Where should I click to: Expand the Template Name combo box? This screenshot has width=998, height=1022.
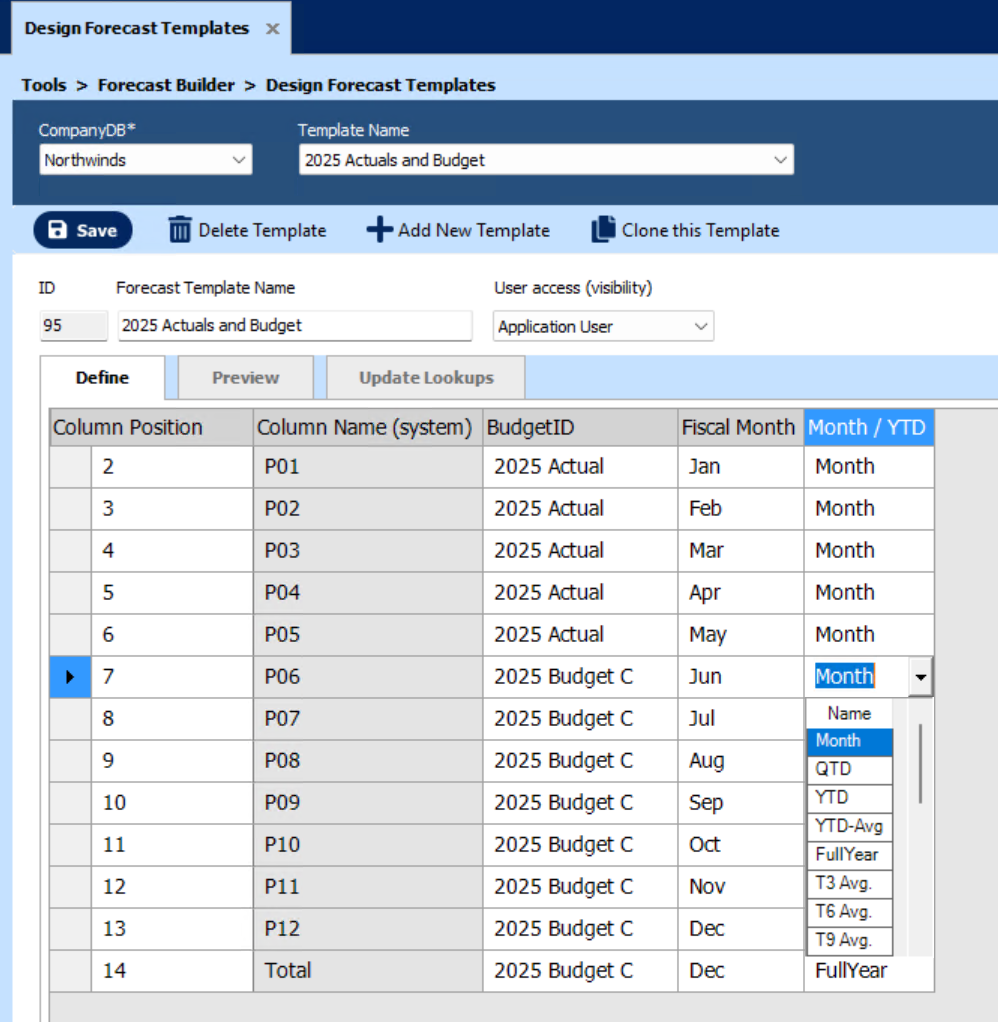click(x=780, y=160)
